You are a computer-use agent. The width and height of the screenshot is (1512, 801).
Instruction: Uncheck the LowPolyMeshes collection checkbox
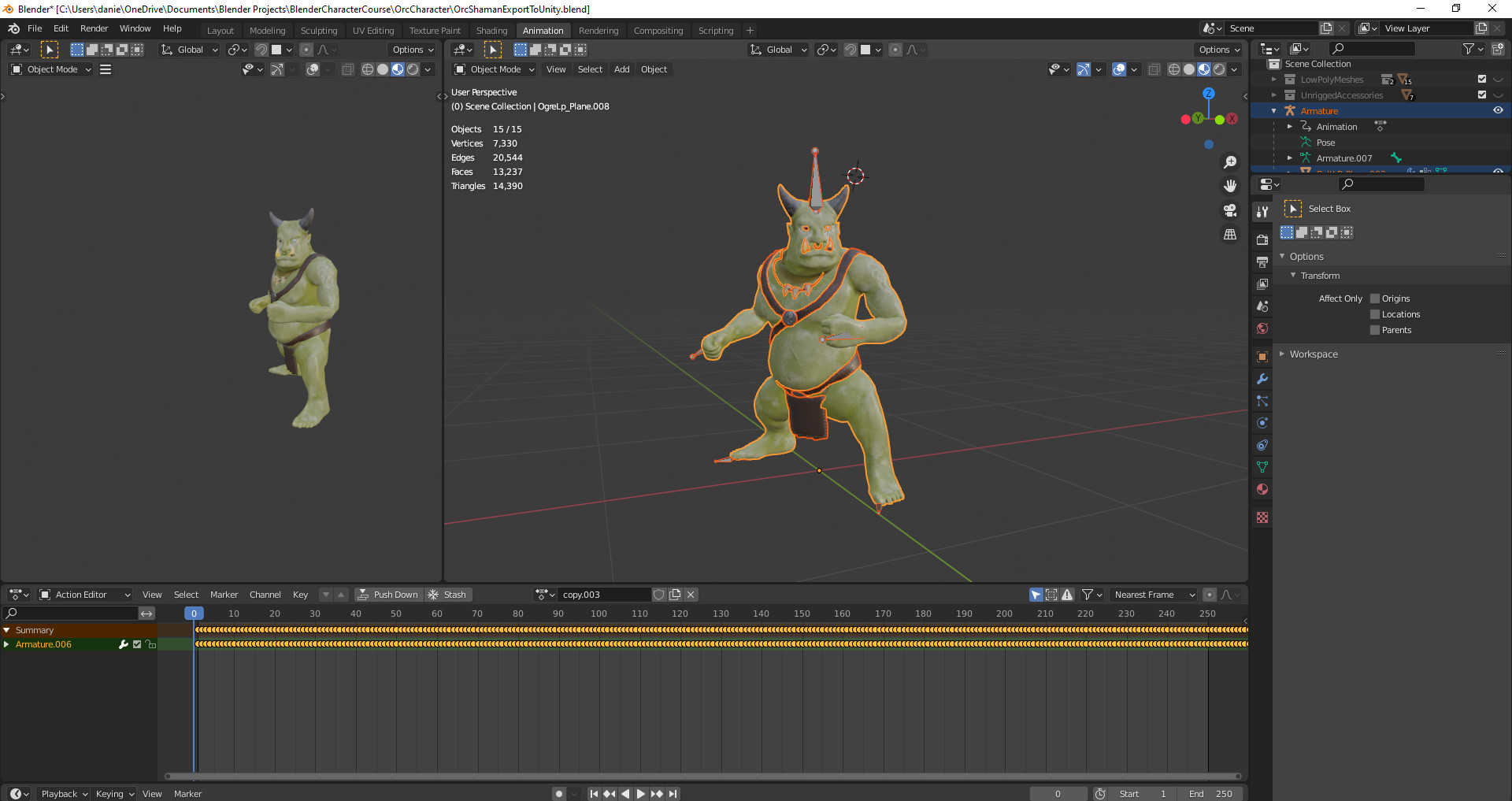pyautogui.click(x=1481, y=79)
